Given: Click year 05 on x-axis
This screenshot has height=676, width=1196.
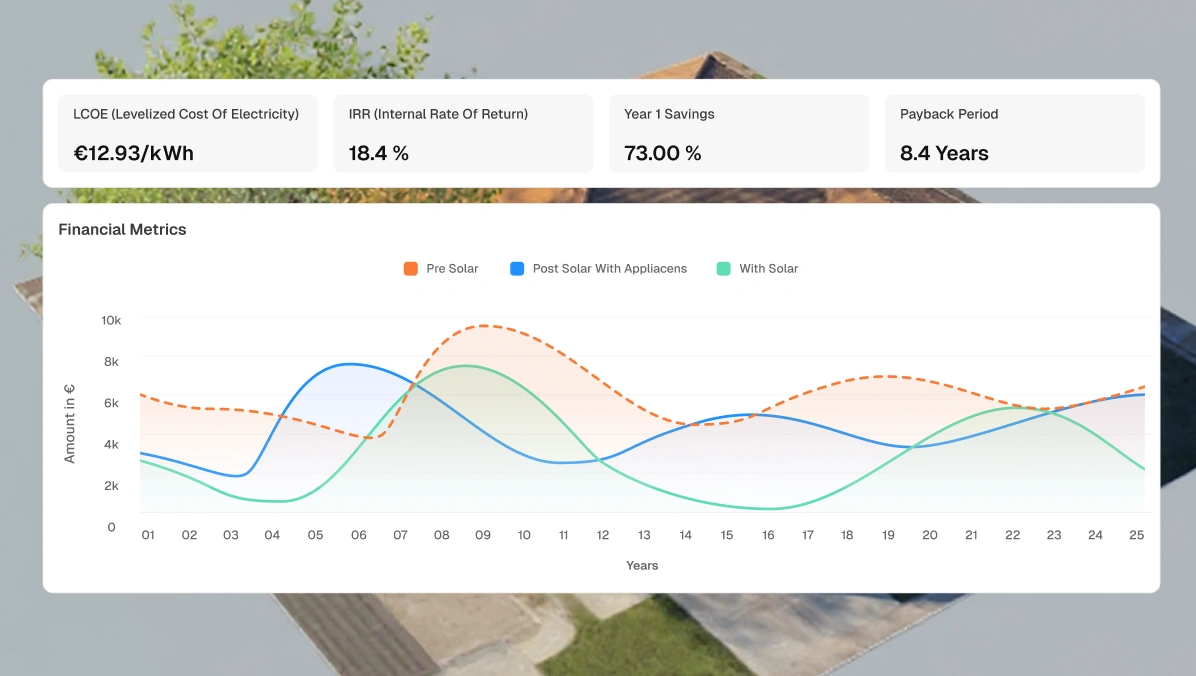Looking at the screenshot, I should [315, 535].
